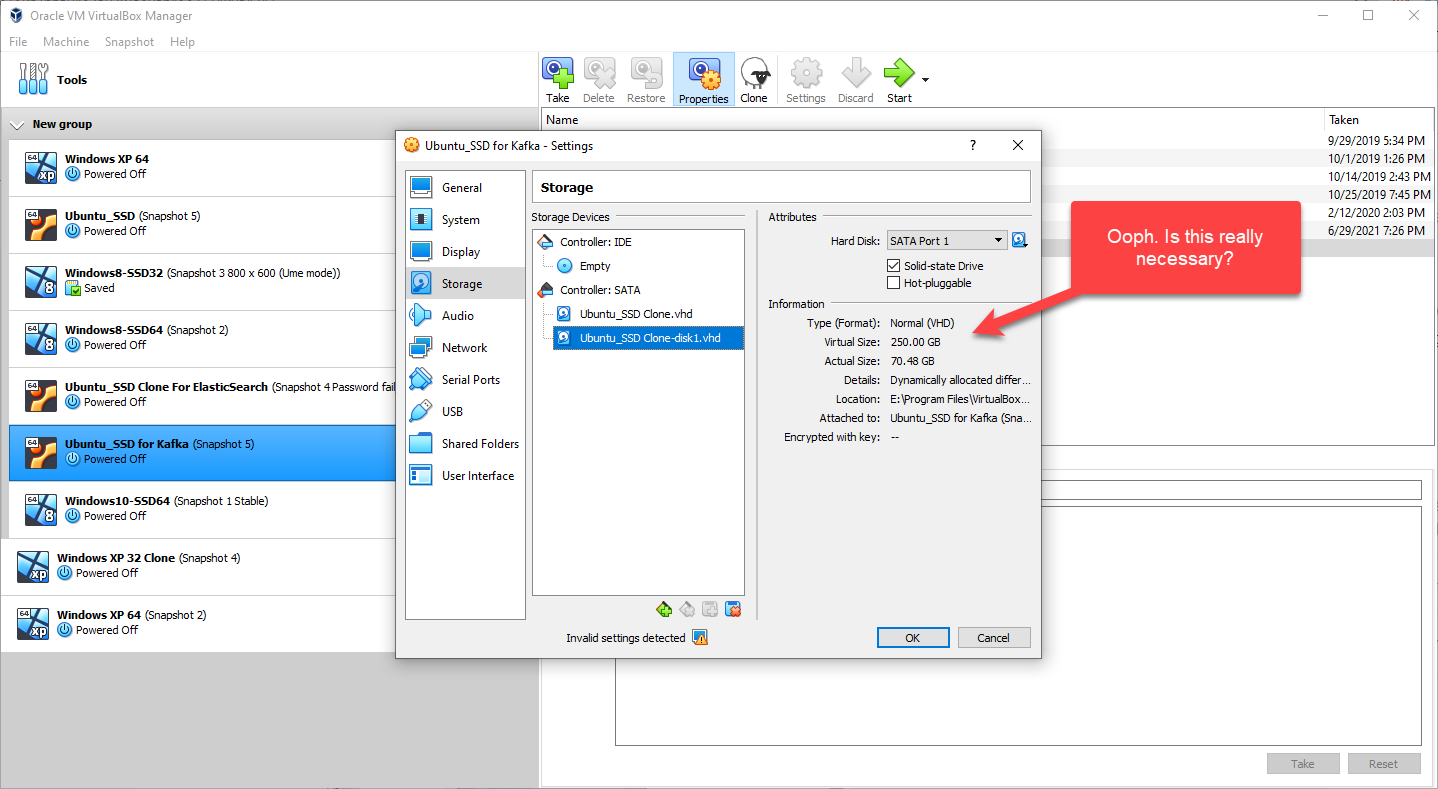This screenshot has width=1438, height=789.
Task: Collapse the New group chevron
Action: 16,125
